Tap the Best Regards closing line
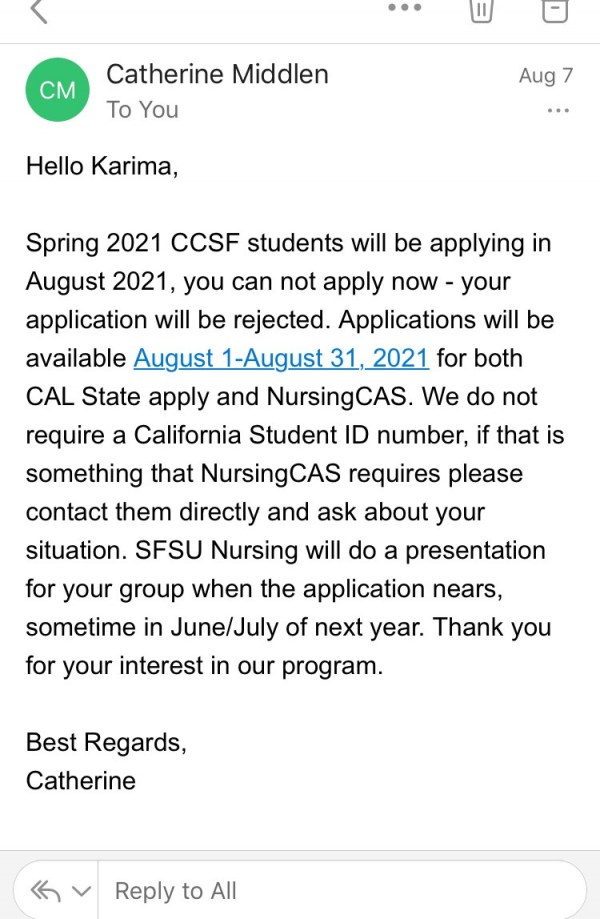The width and height of the screenshot is (600, 919). tap(106, 743)
